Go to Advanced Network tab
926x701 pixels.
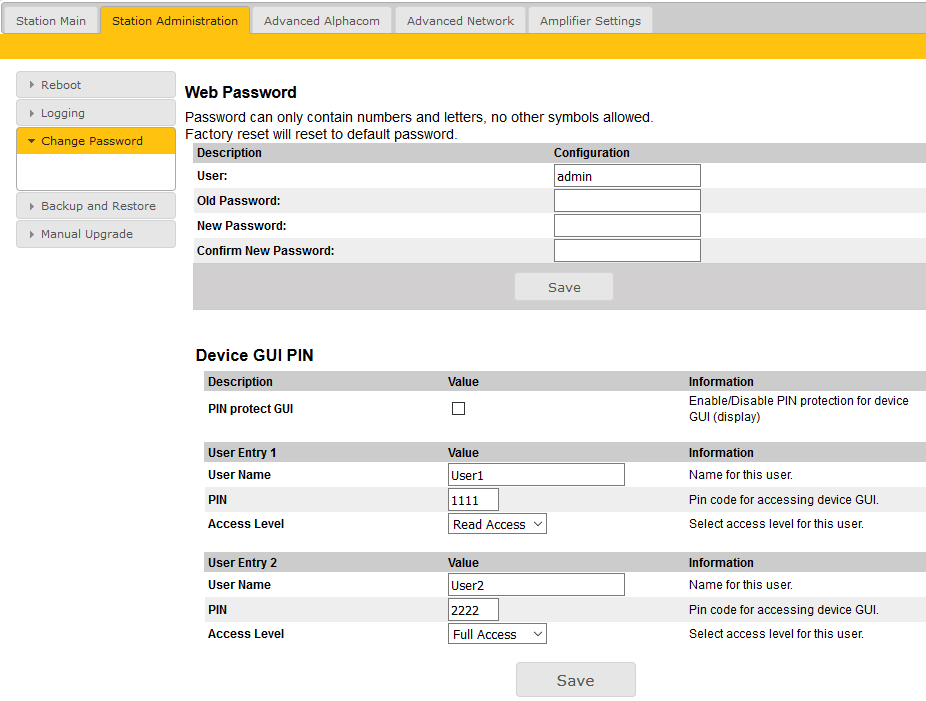coord(460,21)
